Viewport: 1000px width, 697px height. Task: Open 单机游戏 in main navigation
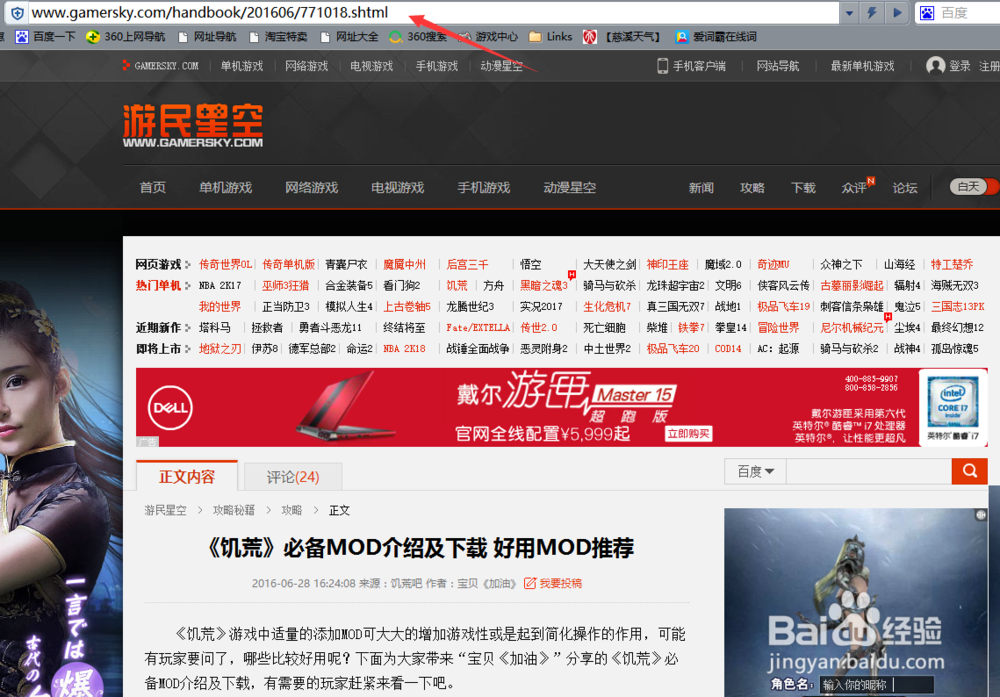tap(226, 187)
